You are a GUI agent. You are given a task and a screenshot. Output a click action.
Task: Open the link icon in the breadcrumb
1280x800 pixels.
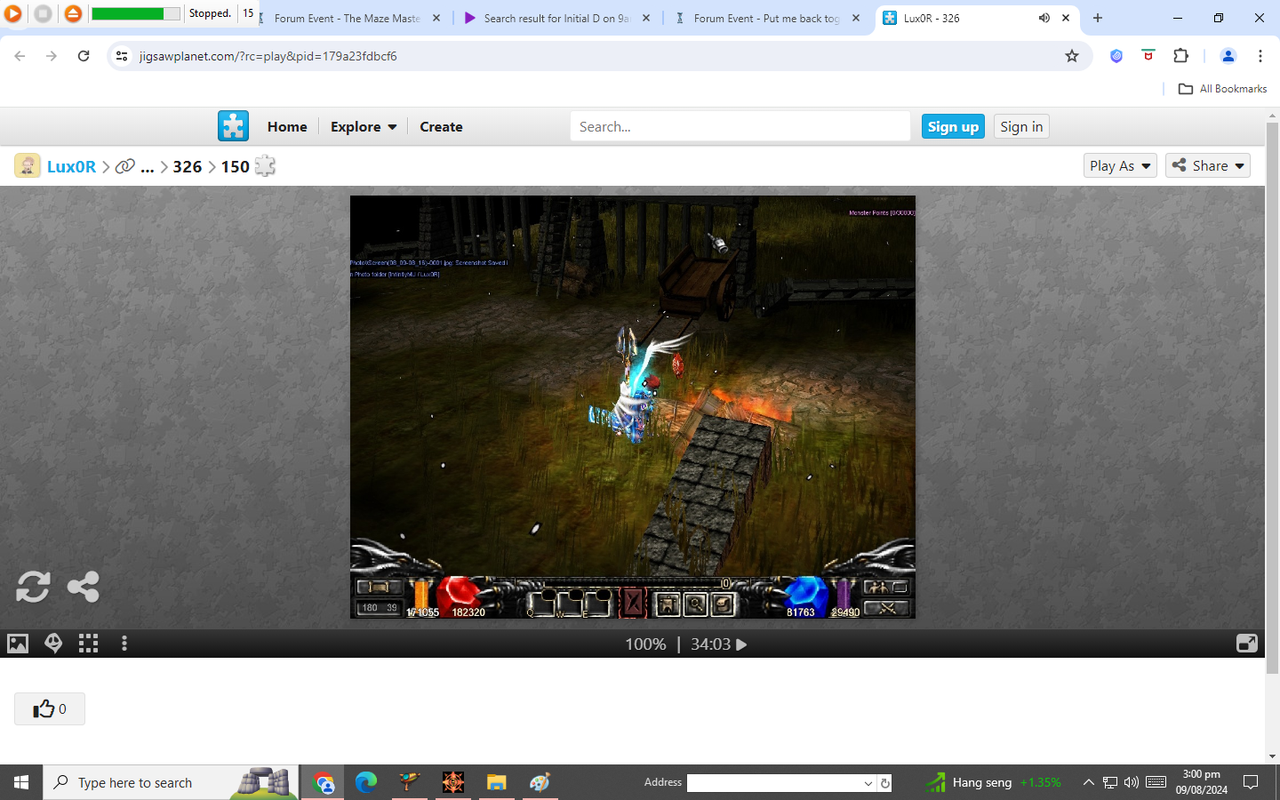pyautogui.click(x=125, y=166)
